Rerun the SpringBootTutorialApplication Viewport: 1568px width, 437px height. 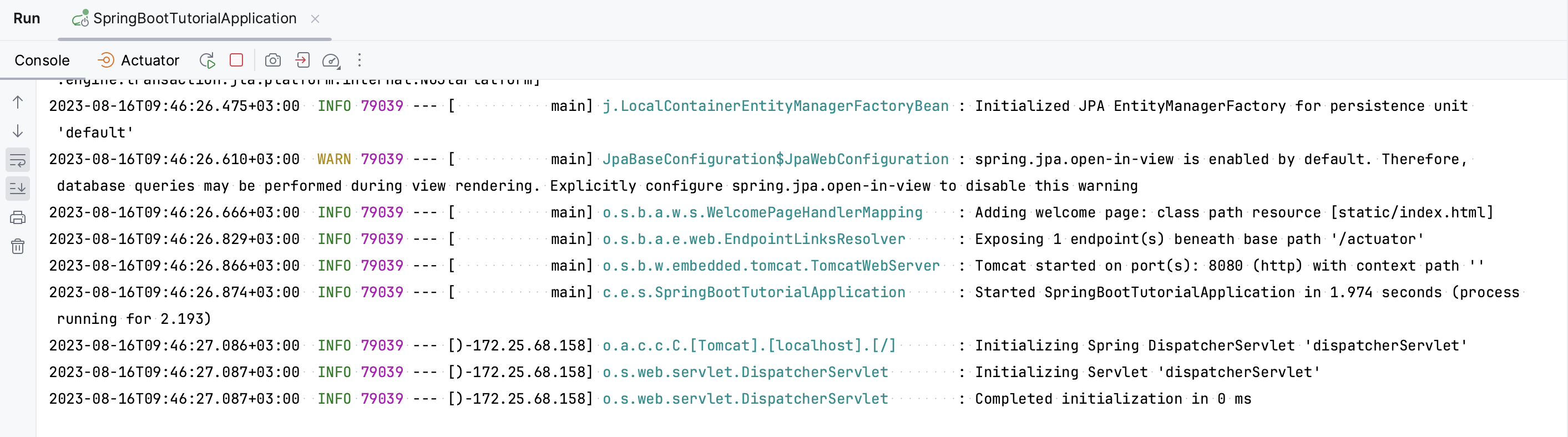207,60
